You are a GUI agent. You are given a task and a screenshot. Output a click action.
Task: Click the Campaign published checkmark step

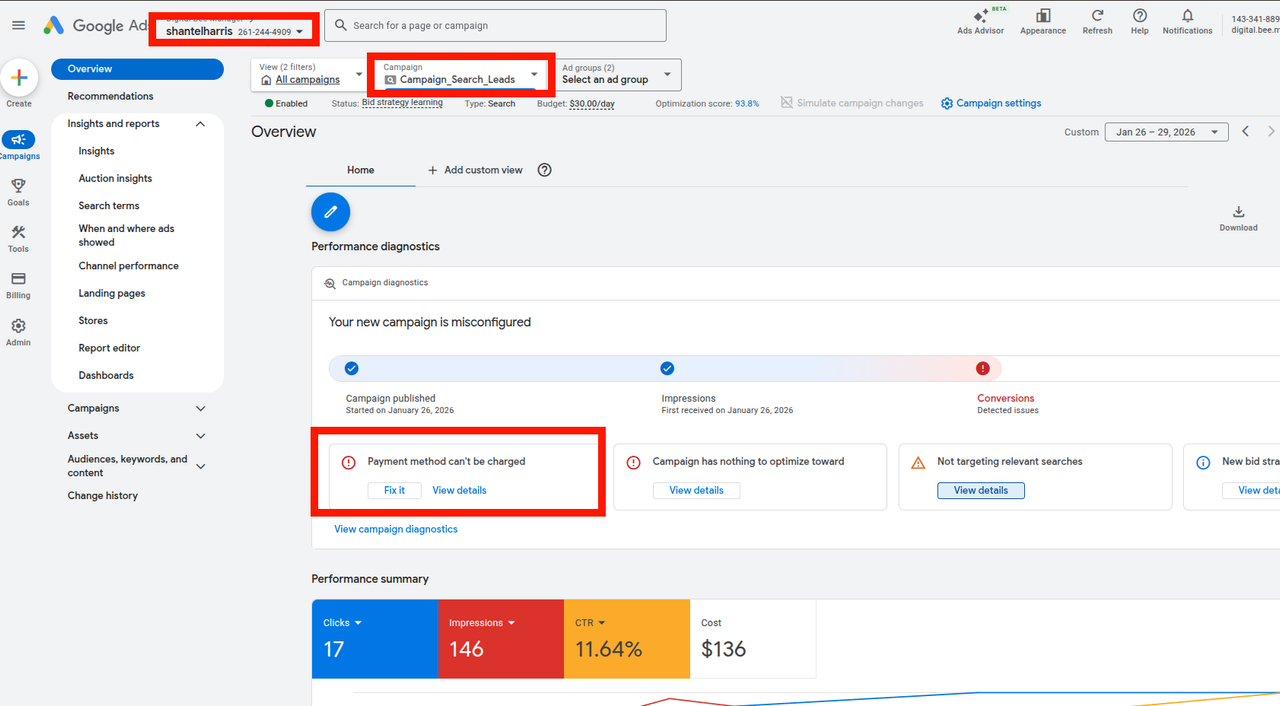pos(351,368)
